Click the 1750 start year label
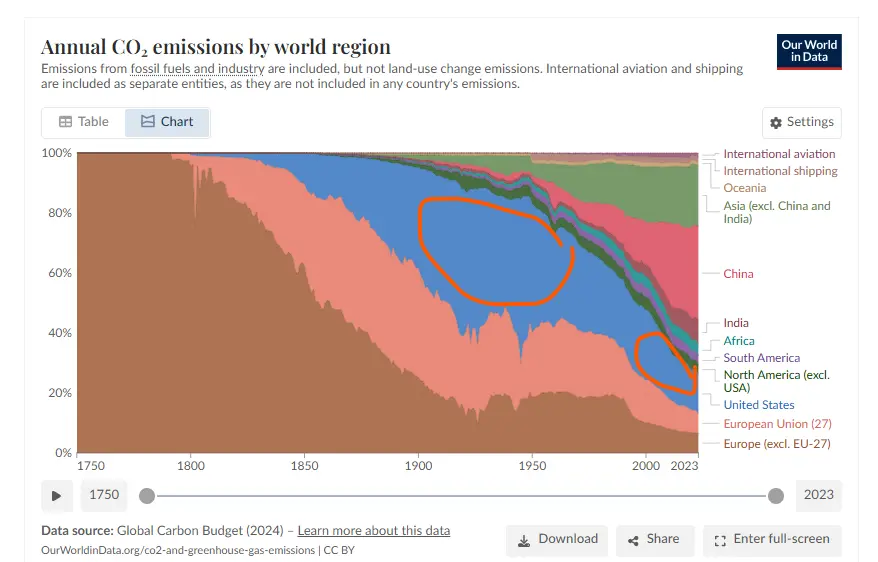The image size is (878, 562). 104,495
